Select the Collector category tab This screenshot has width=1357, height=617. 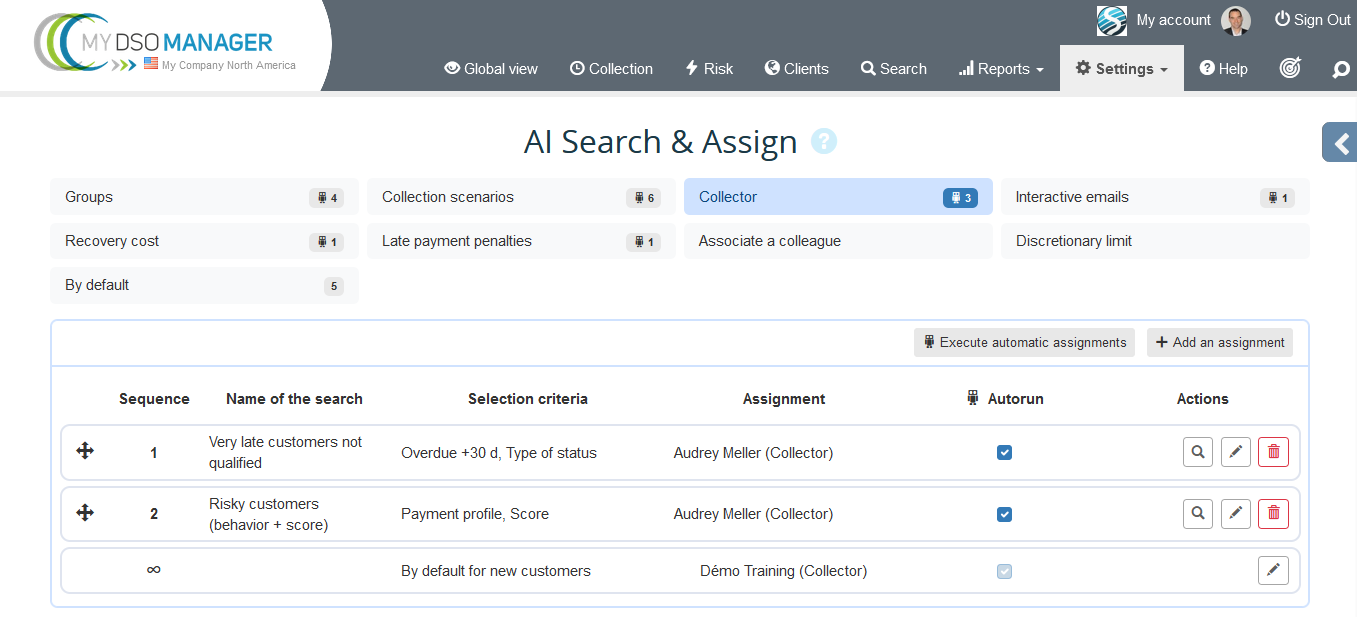(x=838, y=196)
